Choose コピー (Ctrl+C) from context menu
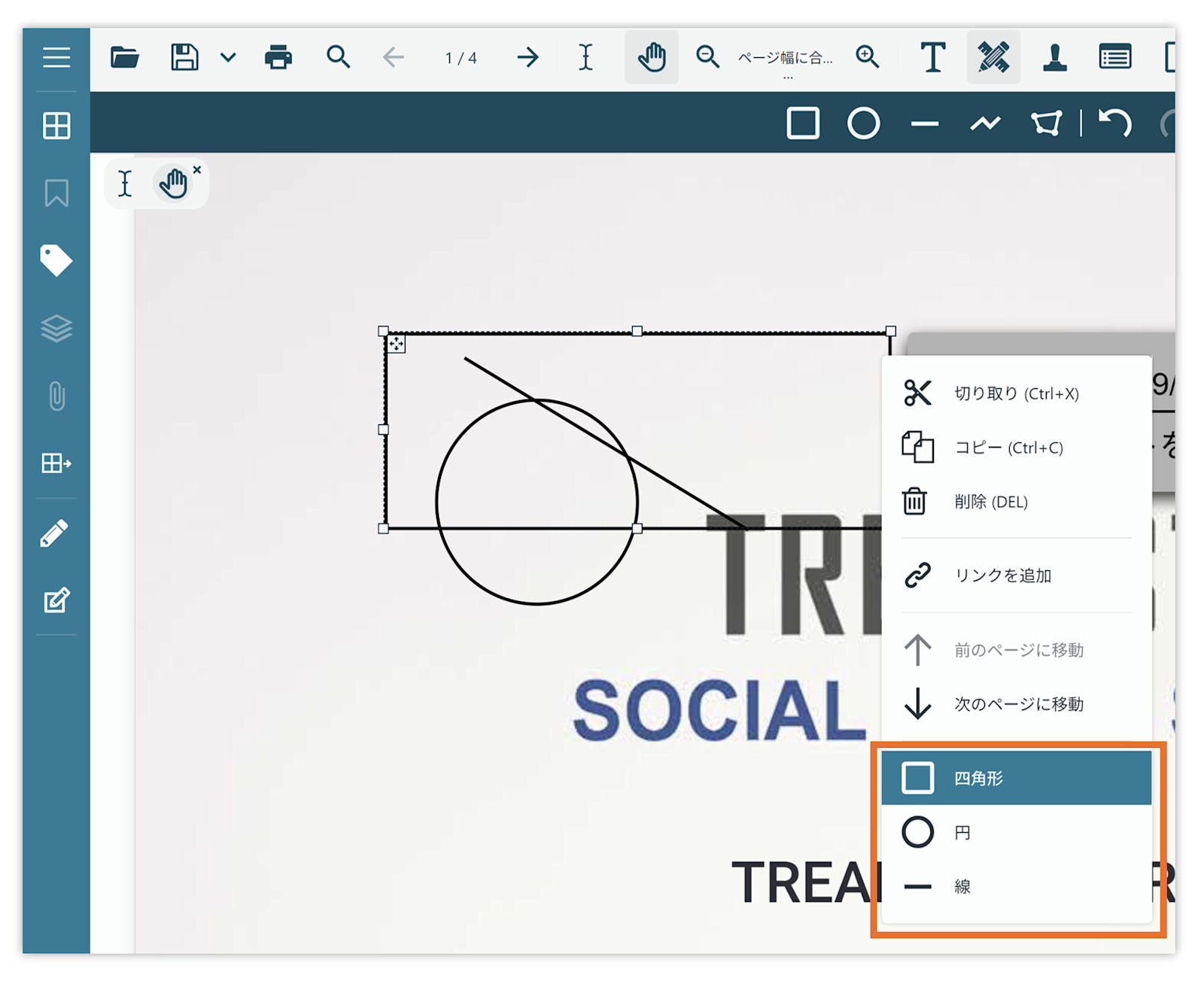The width and height of the screenshot is (1204, 981). (x=1017, y=448)
